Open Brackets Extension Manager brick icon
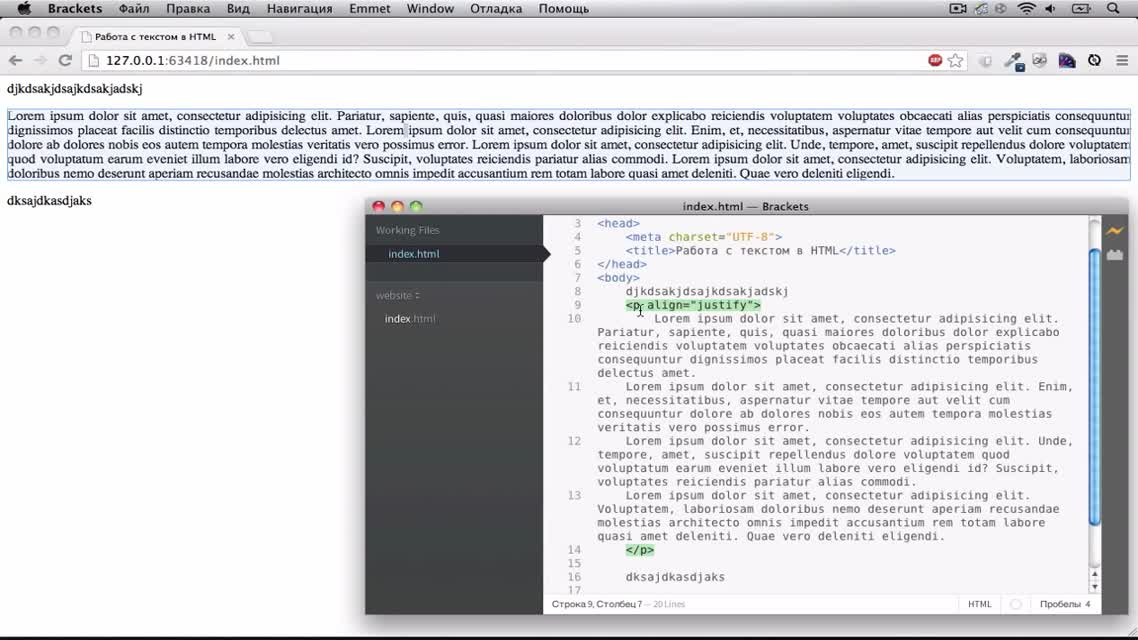Image resolution: width=1138 pixels, height=640 pixels. (1115, 255)
